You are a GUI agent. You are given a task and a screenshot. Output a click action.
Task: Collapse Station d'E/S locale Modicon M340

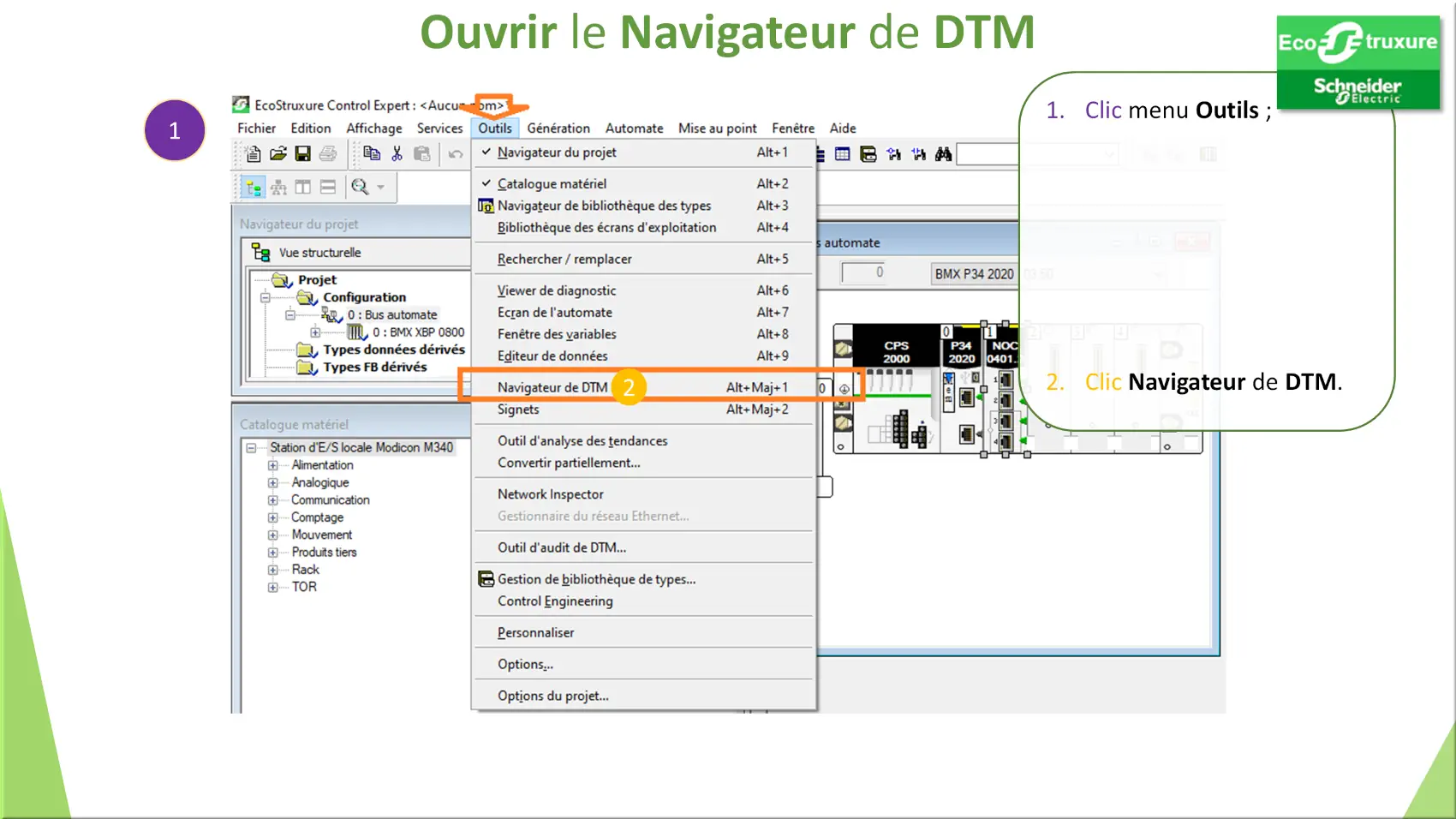point(251,448)
